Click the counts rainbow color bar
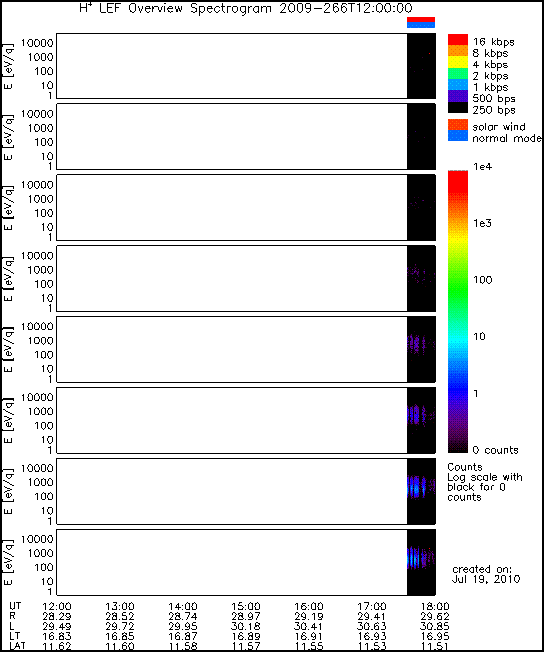This screenshot has width=544, height=652. point(458,311)
